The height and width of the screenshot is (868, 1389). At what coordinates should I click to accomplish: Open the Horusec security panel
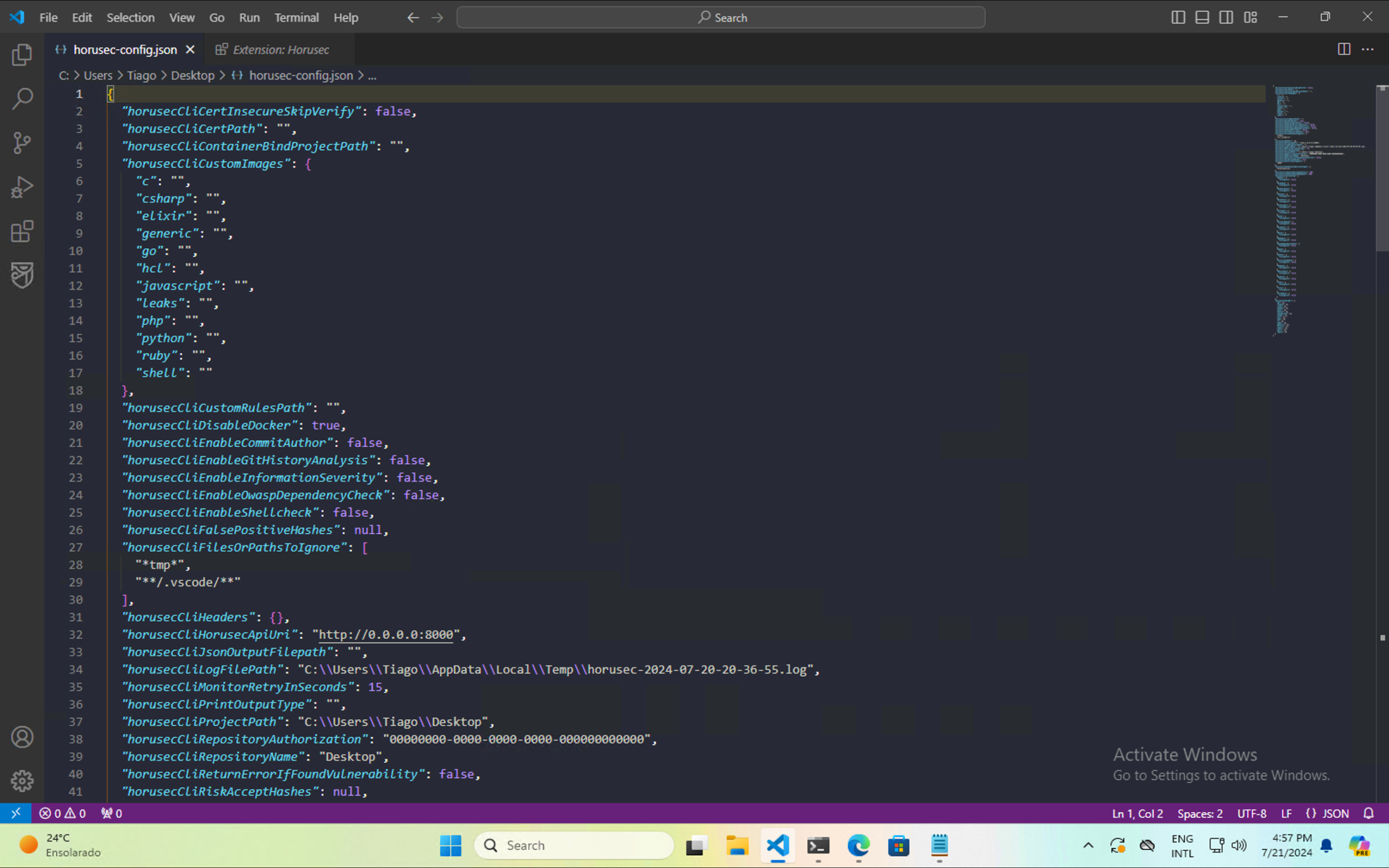[22, 276]
